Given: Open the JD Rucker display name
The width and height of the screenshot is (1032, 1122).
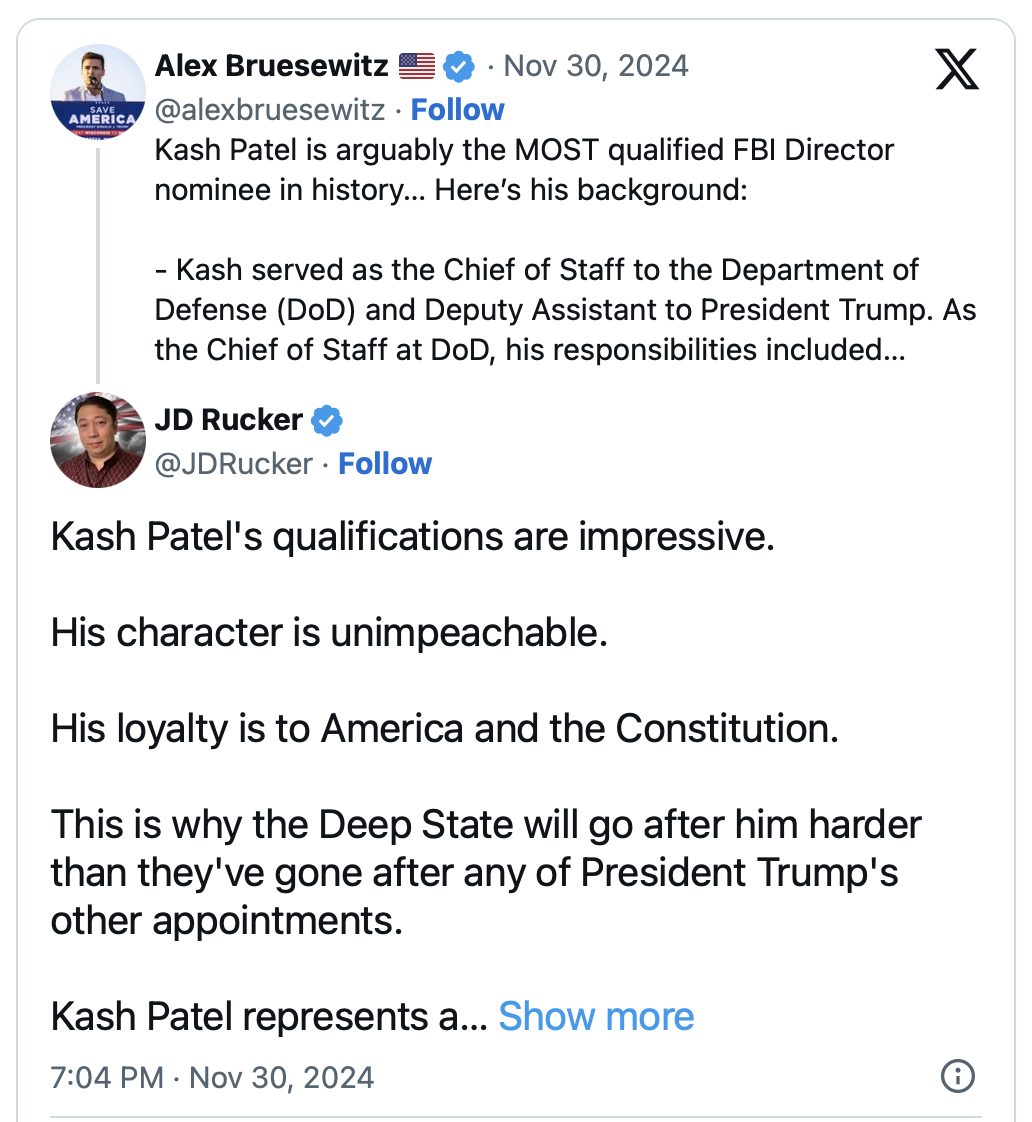Looking at the screenshot, I should [x=228, y=420].
